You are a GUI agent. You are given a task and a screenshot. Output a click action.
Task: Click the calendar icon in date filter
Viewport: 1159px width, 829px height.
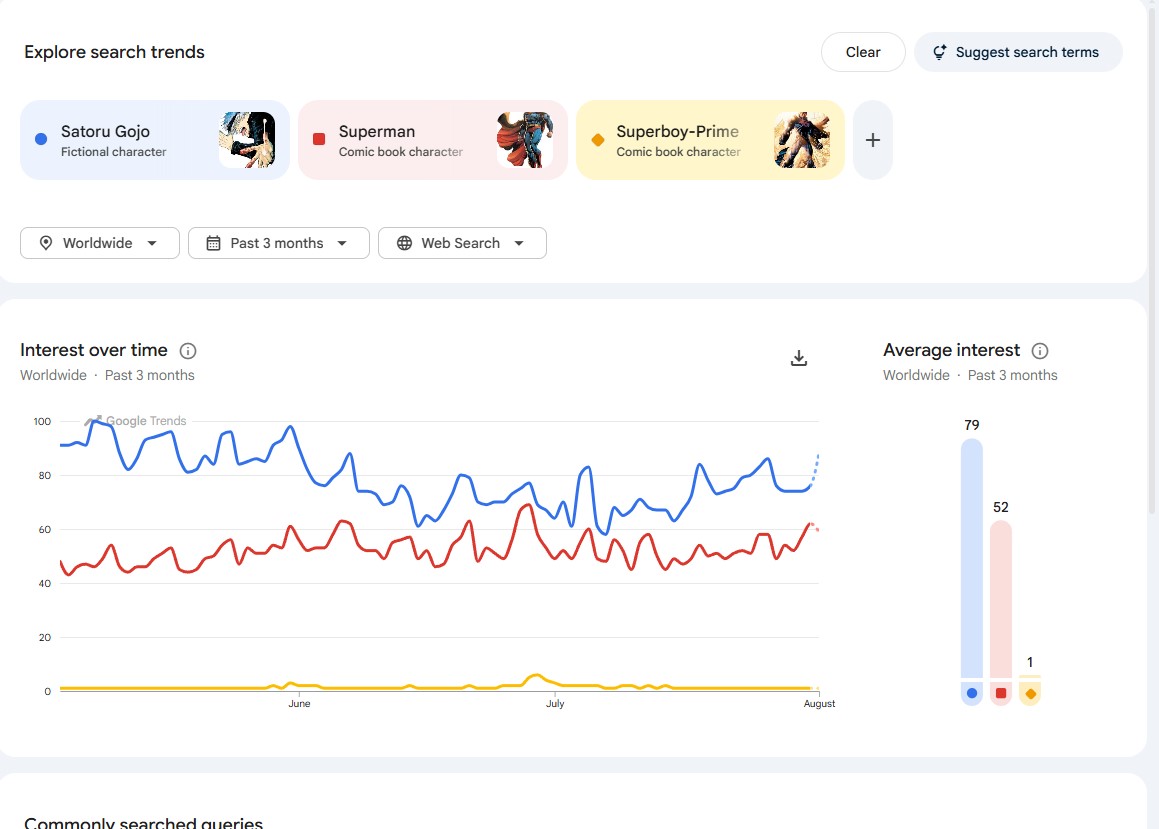coord(213,243)
